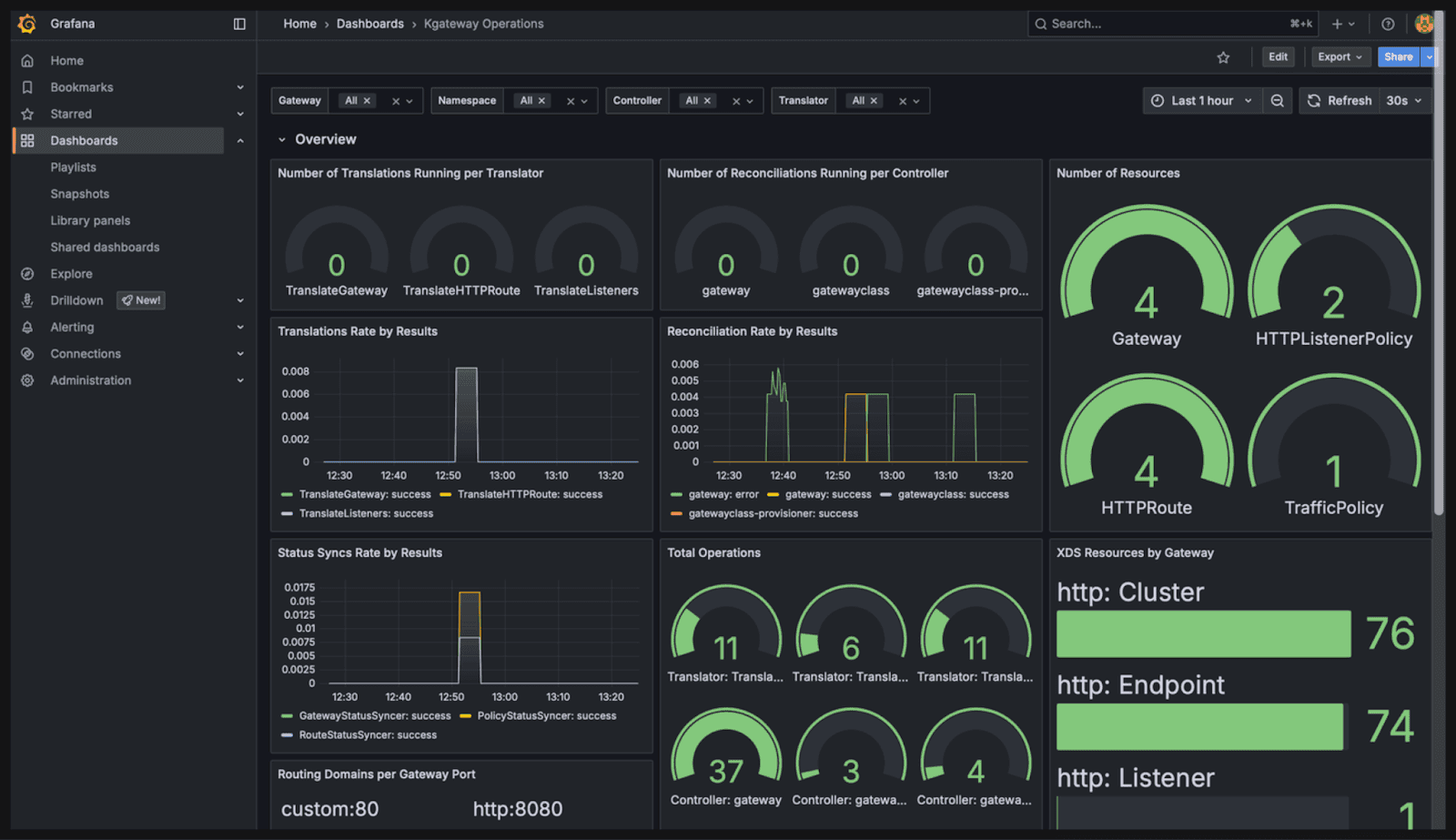The width and height of the screenshot is (1456, 840).
Task: Open the Help question-mark icon
Action: pyautogui.click(x=1385, y=23)
